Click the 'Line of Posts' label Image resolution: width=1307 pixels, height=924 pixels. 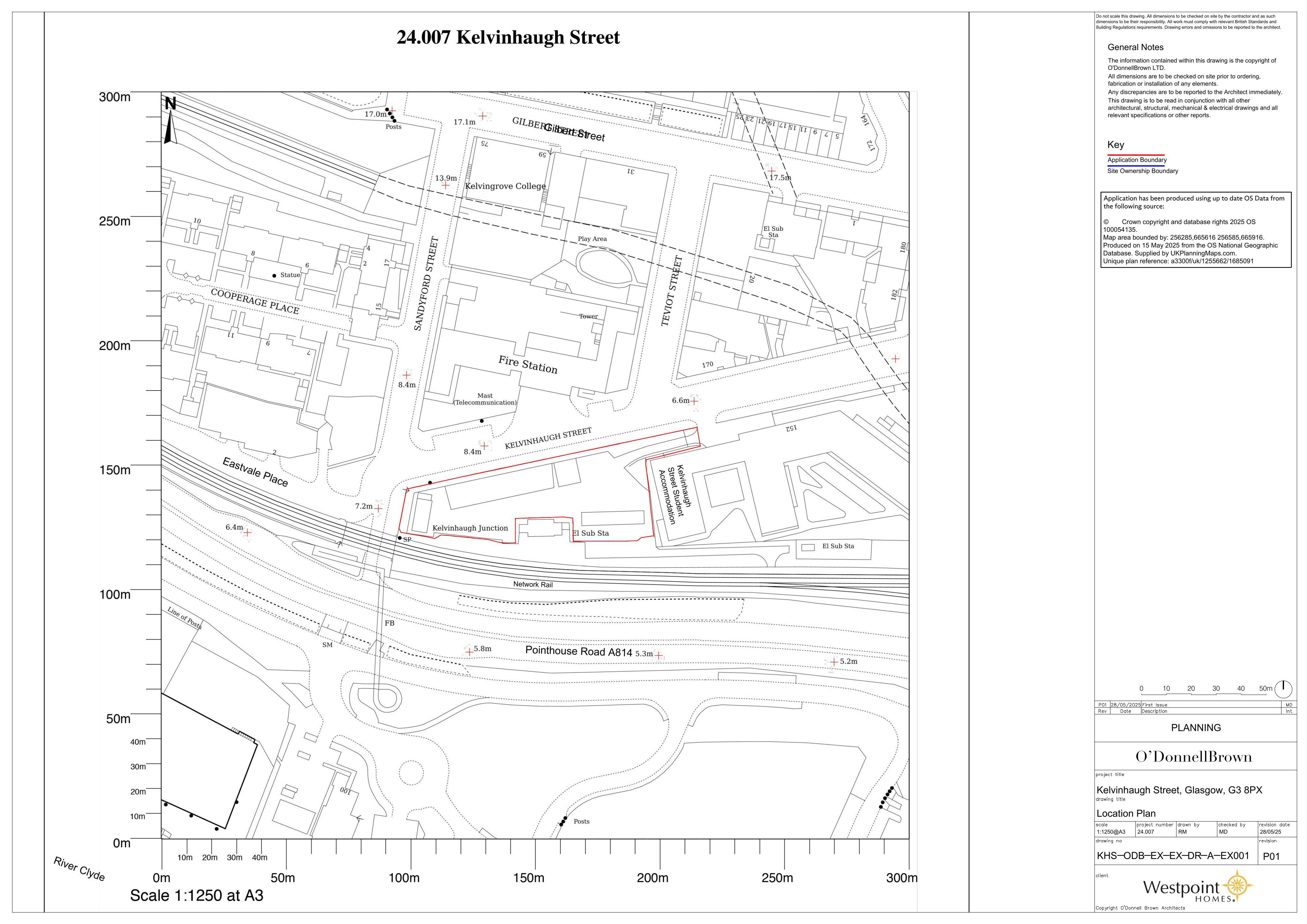coord(184,618)
